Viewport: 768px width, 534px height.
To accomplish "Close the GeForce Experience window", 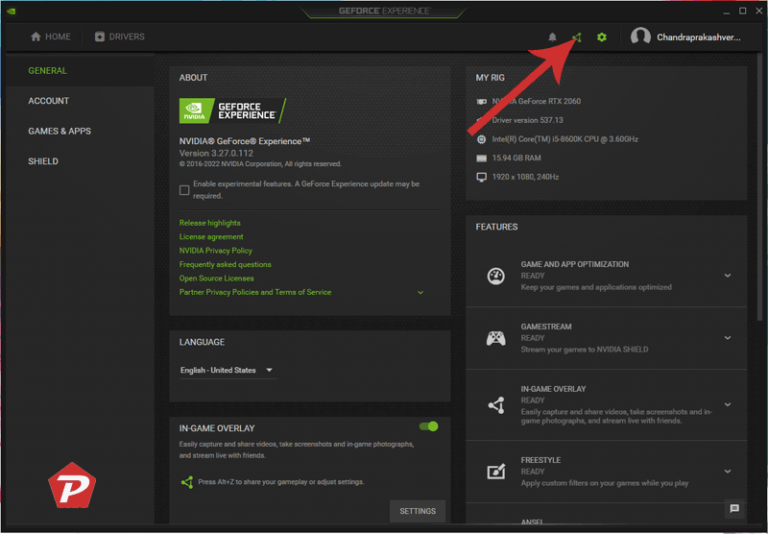I will pyautogui.click(x=759, y=11).
